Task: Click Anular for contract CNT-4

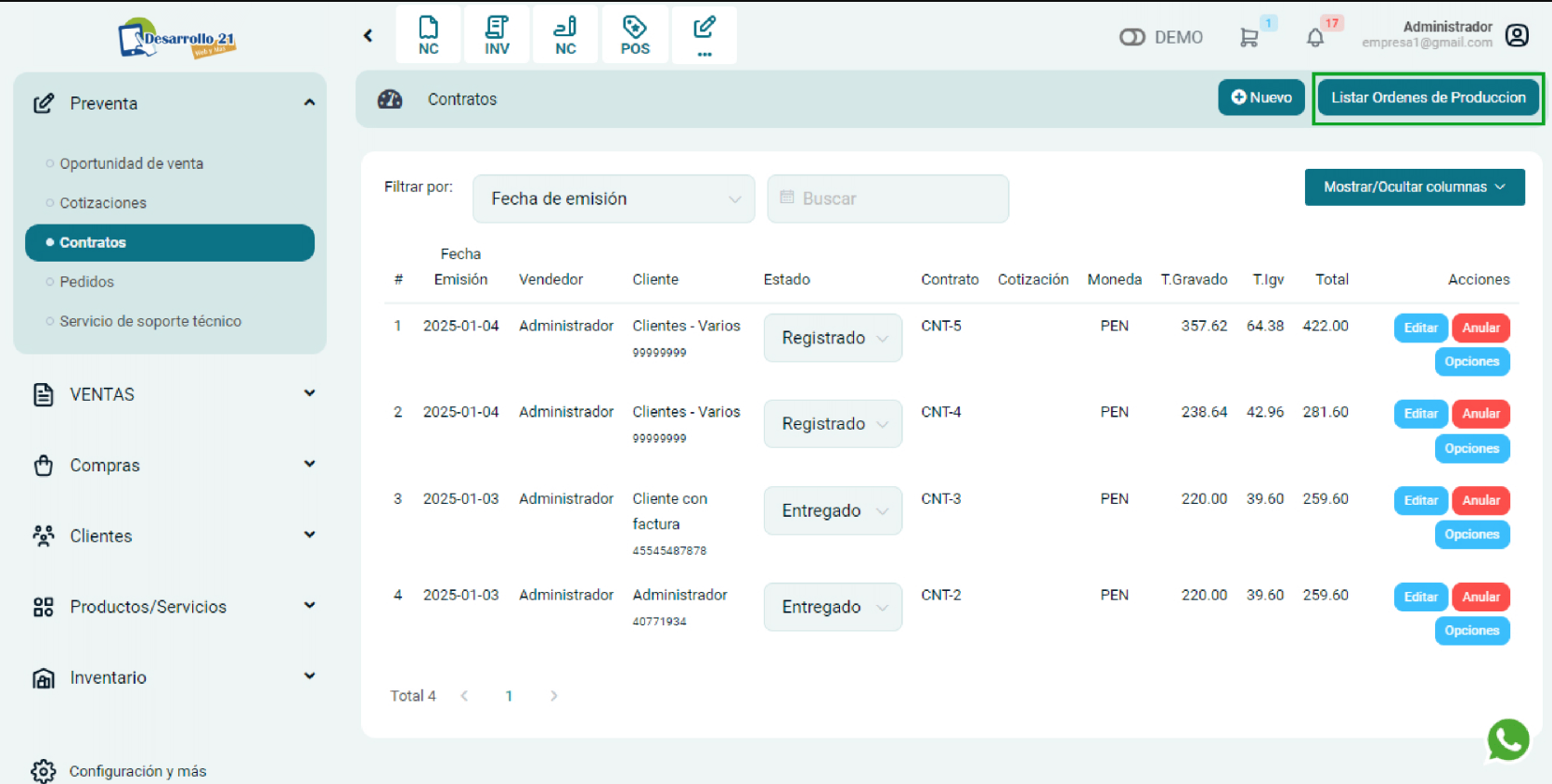Action: click(x=1481, y=414)
